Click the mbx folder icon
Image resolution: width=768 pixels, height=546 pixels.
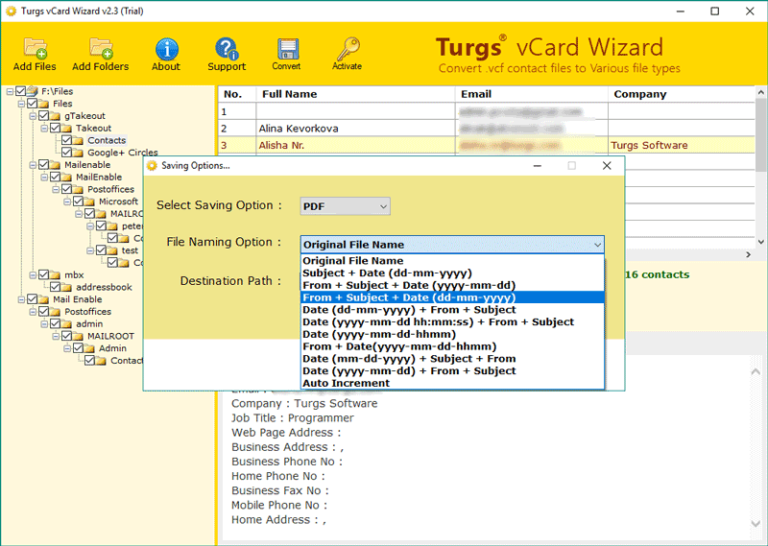click(x=55, y=275)
